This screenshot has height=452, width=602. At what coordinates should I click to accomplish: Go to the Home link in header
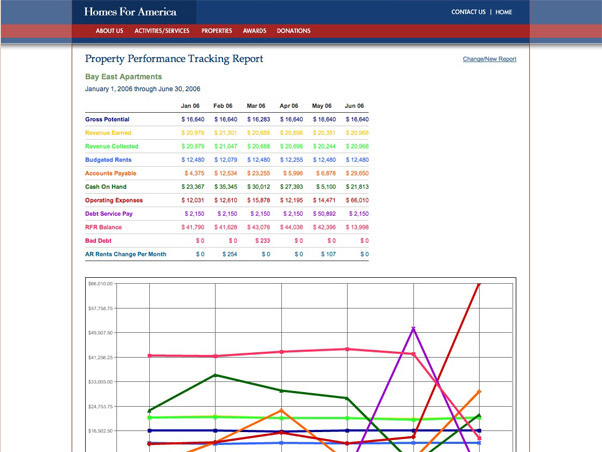pyautogui.click(x=504, y=12)
